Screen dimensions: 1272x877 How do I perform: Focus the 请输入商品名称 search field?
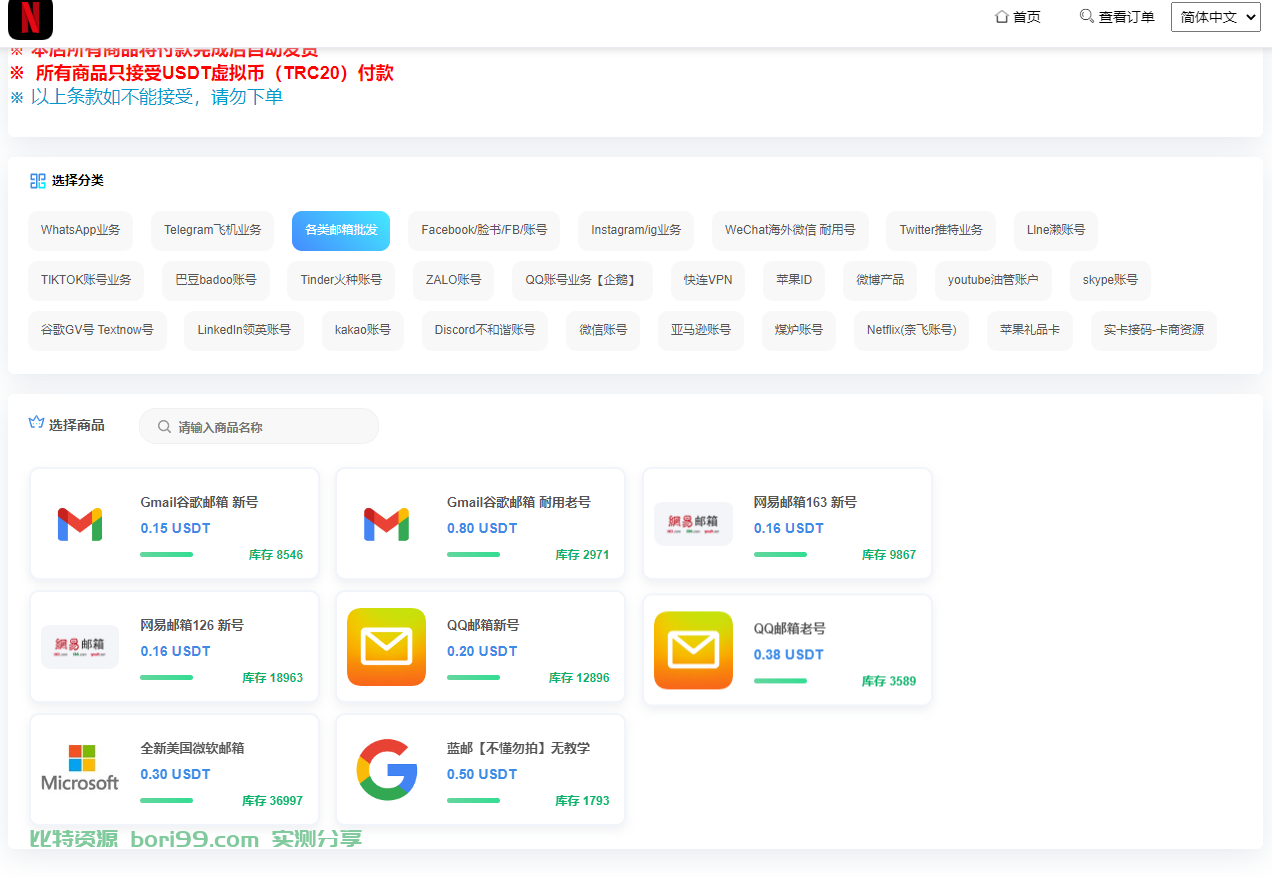tap(259, 427)
